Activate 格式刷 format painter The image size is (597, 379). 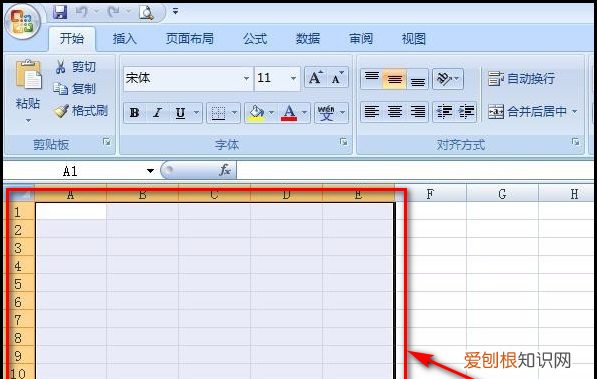(x=81, y=111)
